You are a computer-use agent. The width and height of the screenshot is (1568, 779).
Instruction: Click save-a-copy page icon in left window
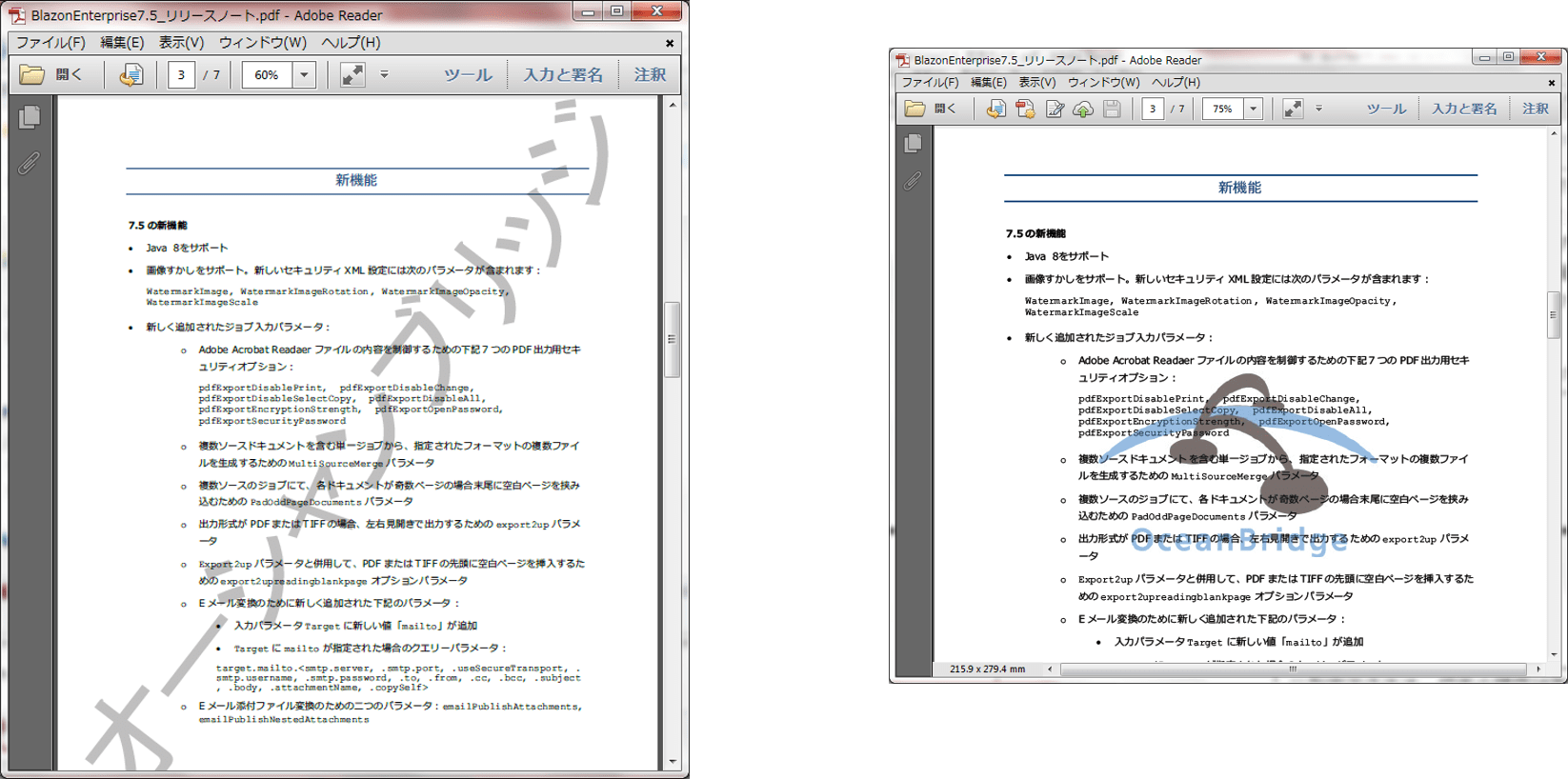click(131, 74)
